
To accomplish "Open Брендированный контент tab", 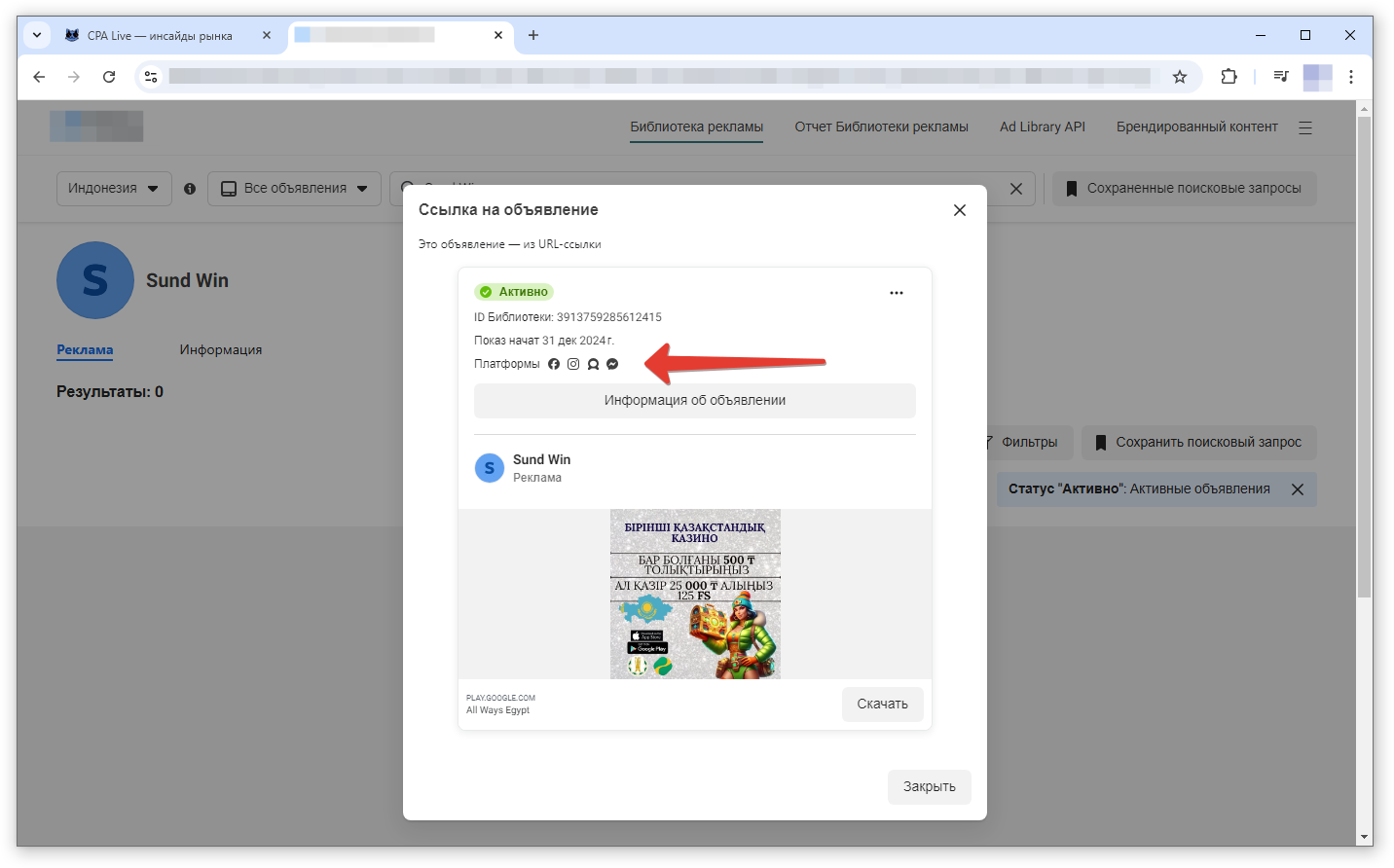I will (1196, 127).
